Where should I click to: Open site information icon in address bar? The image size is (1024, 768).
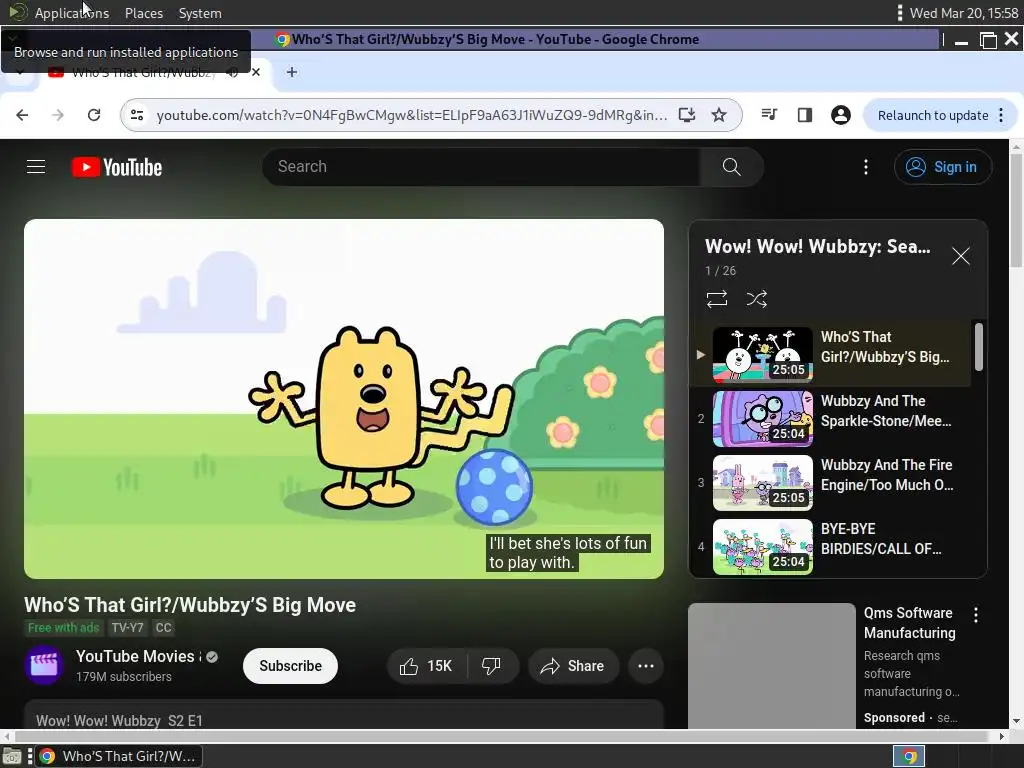coord(137,115)
